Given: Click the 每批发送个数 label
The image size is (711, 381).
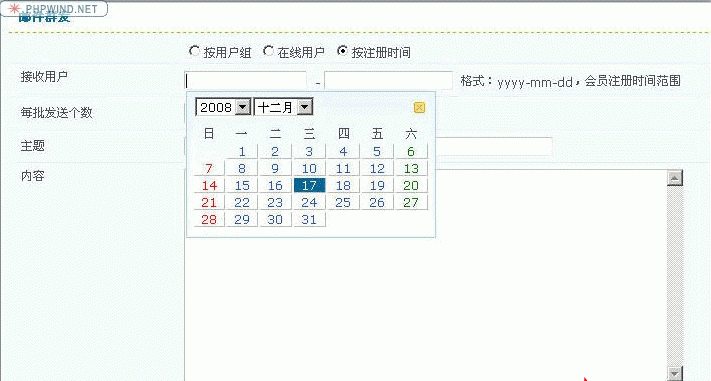Looking at the screenshot, I should [56, 112].
